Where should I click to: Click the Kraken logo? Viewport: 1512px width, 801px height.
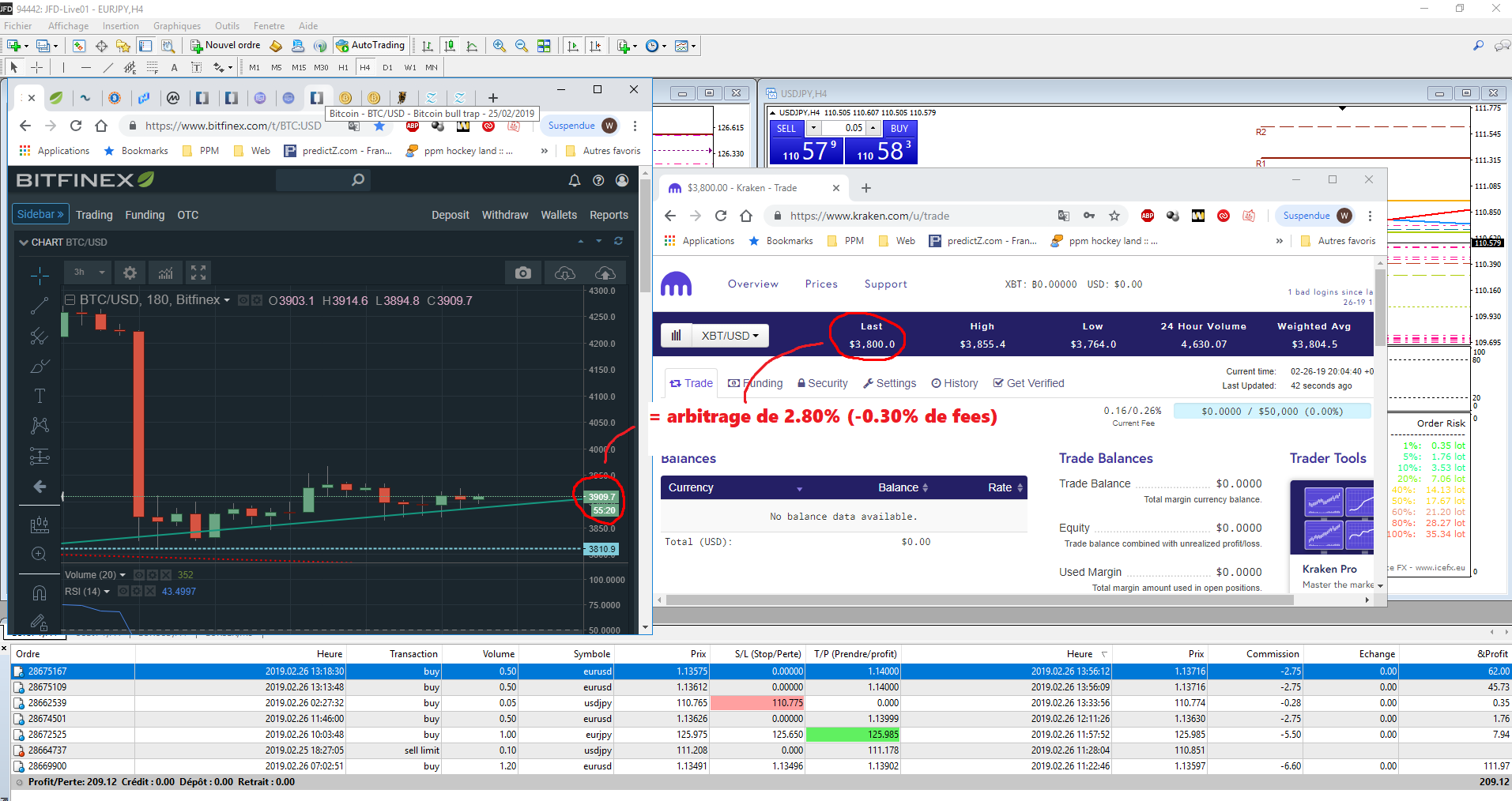coord(676,284)
